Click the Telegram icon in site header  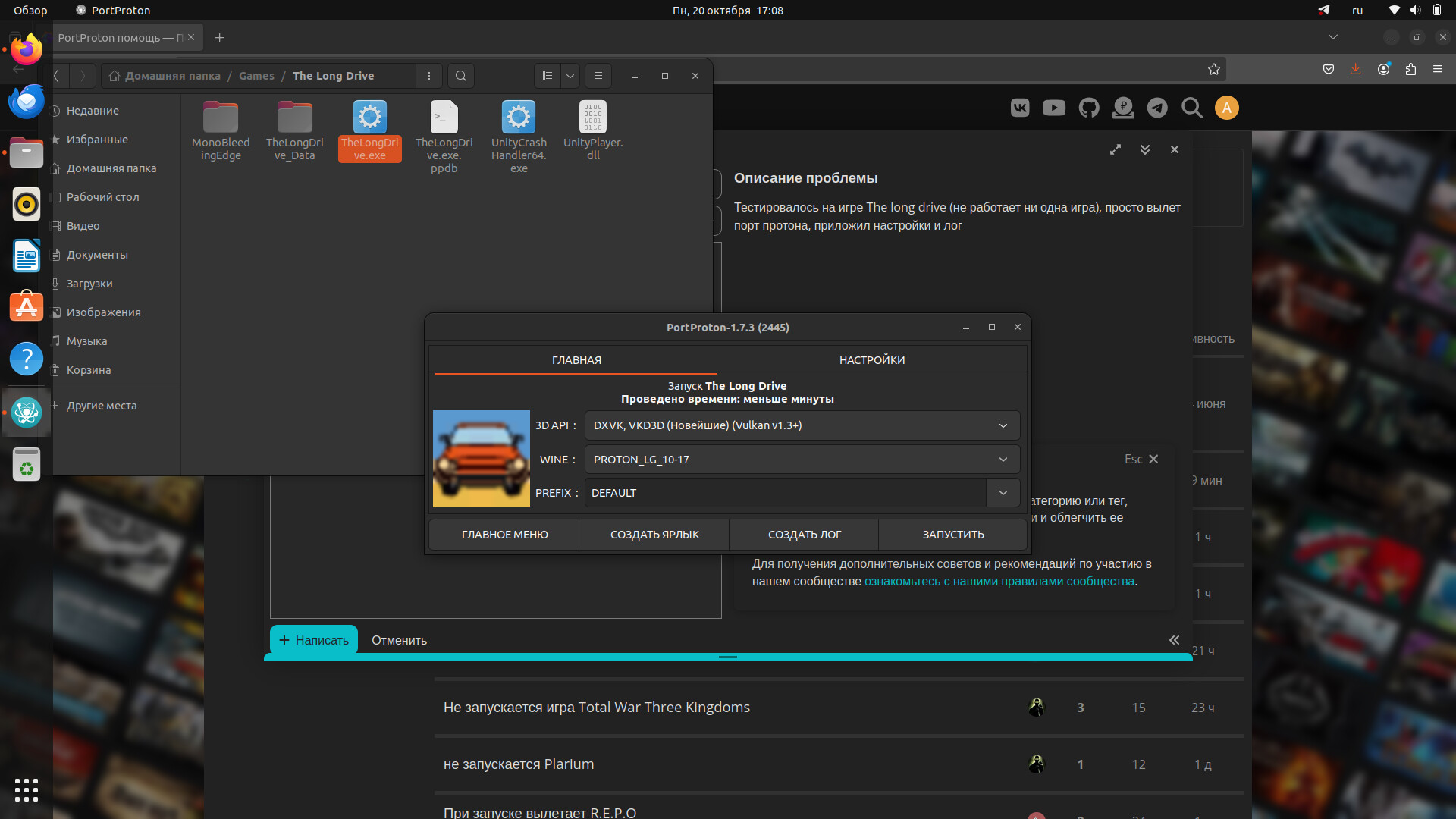click(x=1157, y=108)
